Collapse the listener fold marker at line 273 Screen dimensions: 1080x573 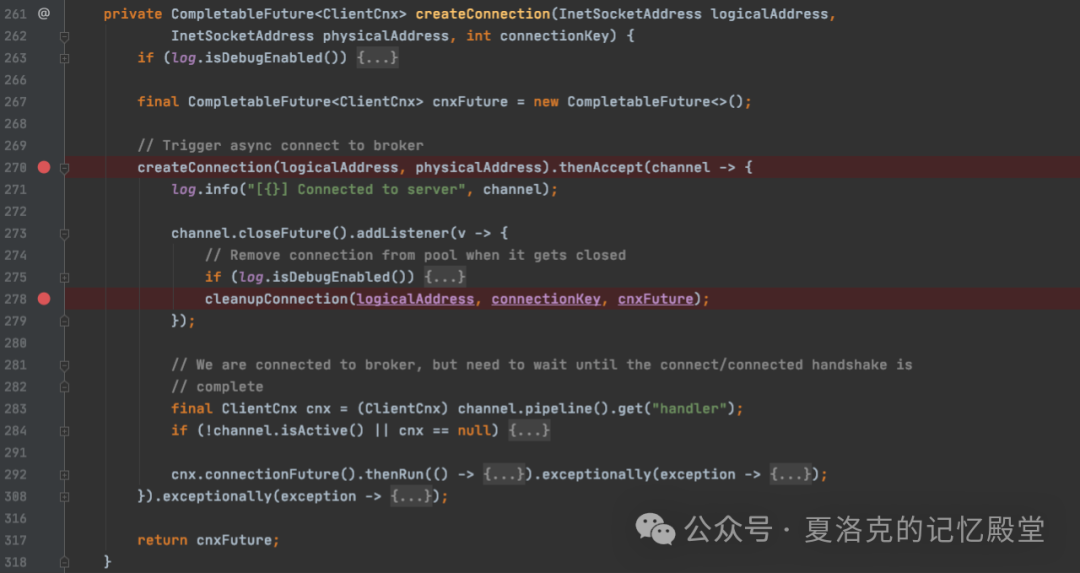click(64, 233)
